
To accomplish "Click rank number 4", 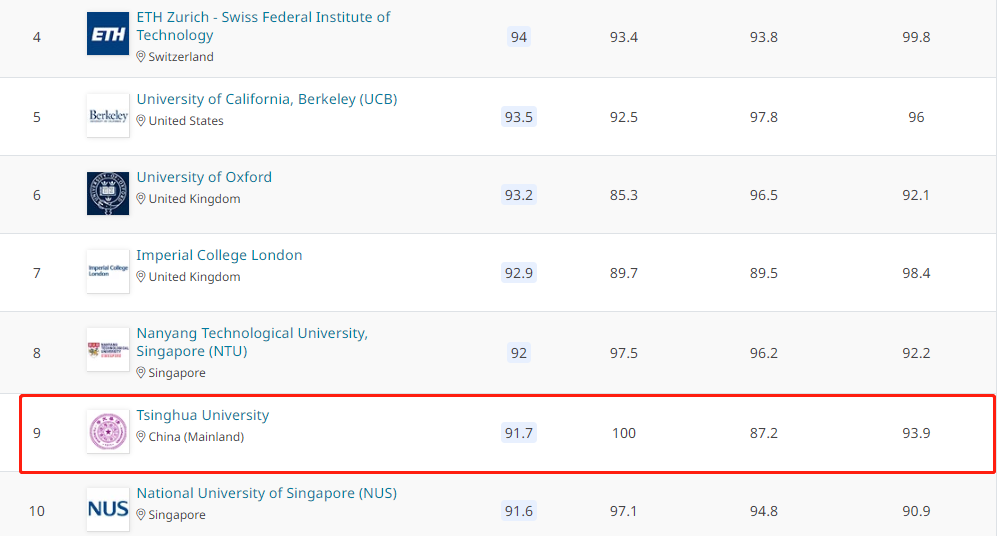I will point(37,38).
